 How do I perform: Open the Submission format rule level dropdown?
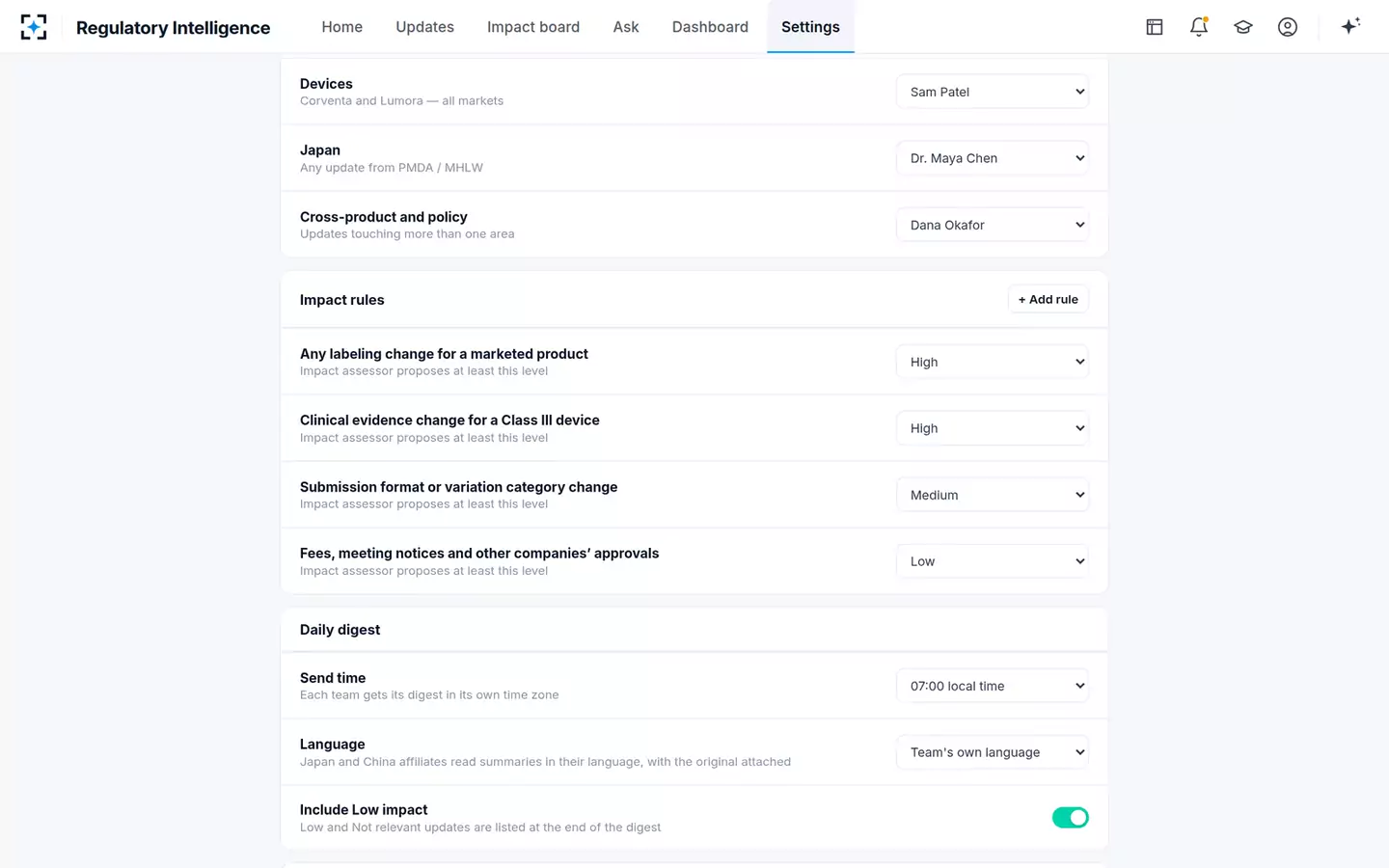[993, 495]
